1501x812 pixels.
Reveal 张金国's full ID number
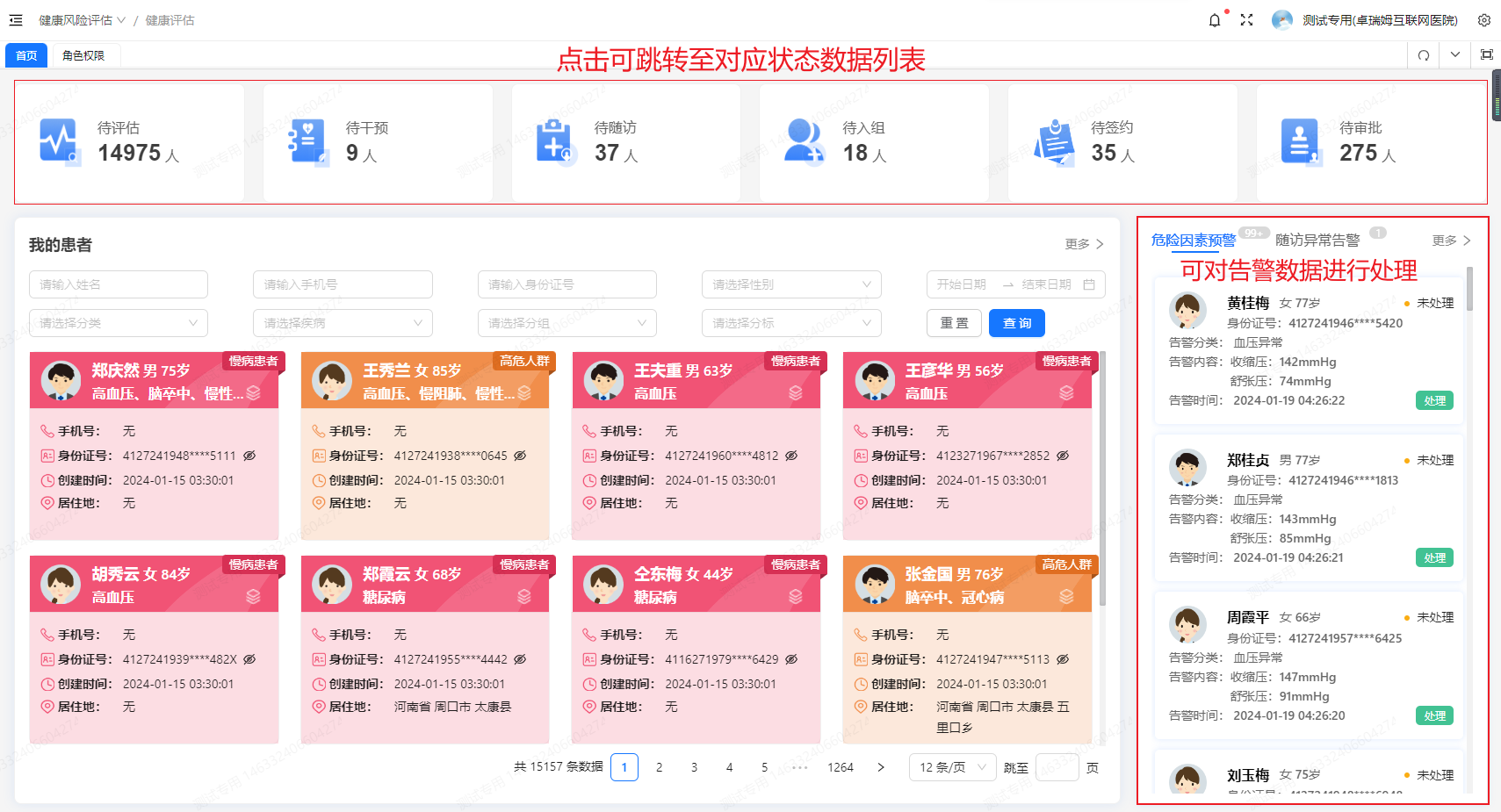click(1063, 659)
